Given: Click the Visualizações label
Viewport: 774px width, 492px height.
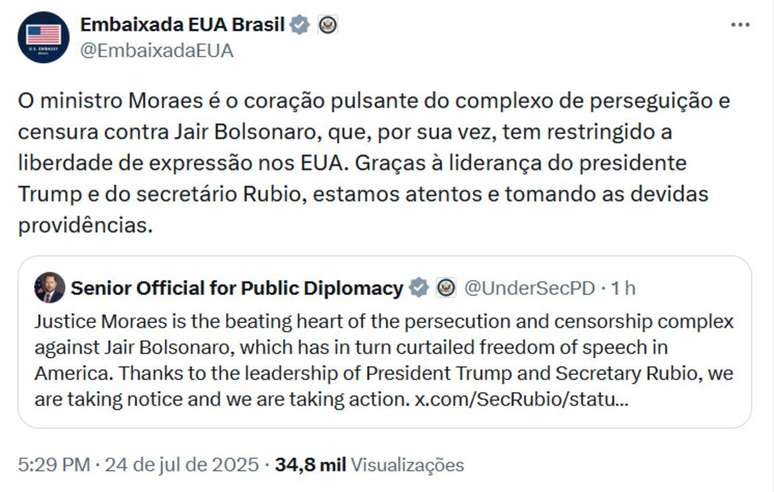Looking at the screenshot, I should coord(408,465).
